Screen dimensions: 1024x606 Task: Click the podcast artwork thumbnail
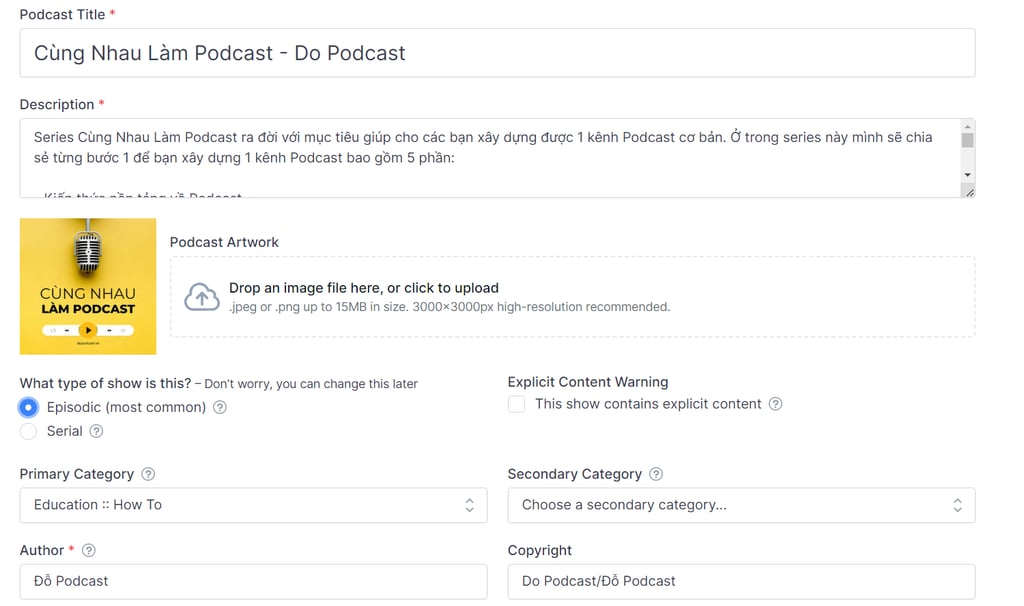click(x=88, y=286)
